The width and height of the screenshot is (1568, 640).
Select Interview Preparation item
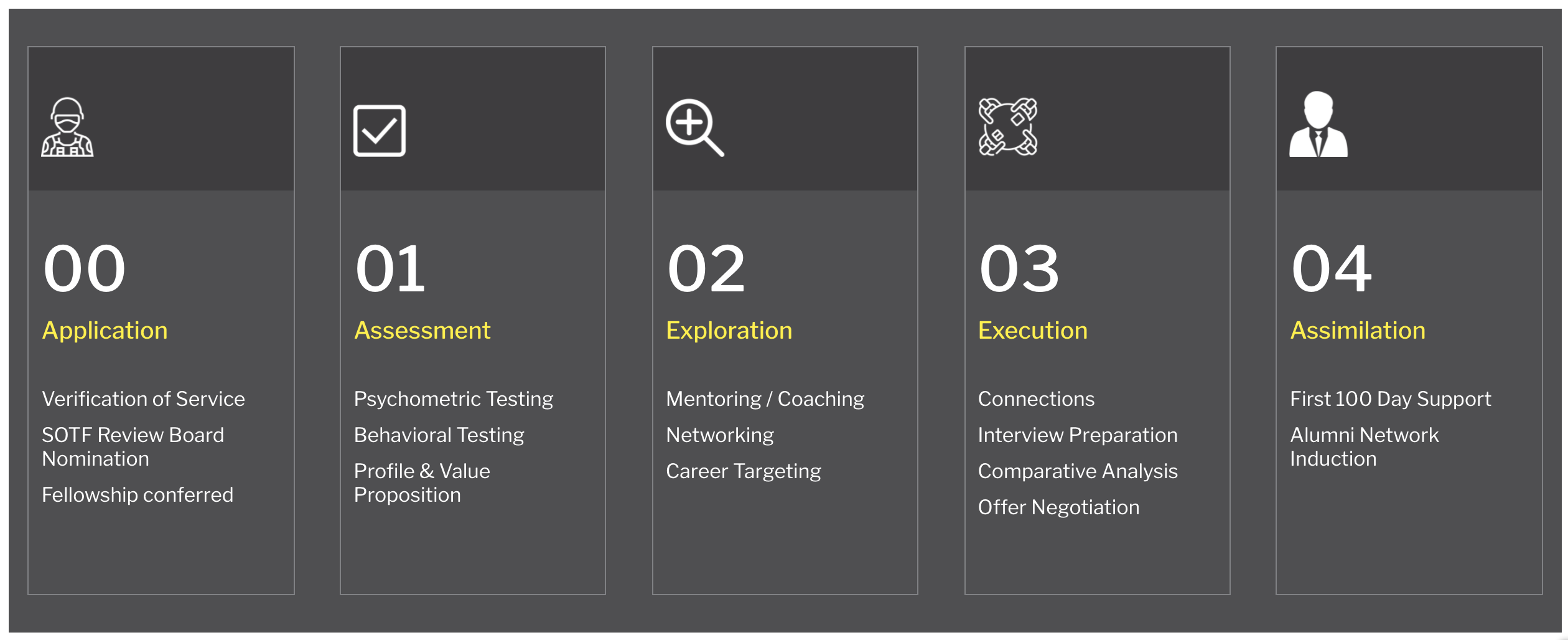pos(1078,435)
